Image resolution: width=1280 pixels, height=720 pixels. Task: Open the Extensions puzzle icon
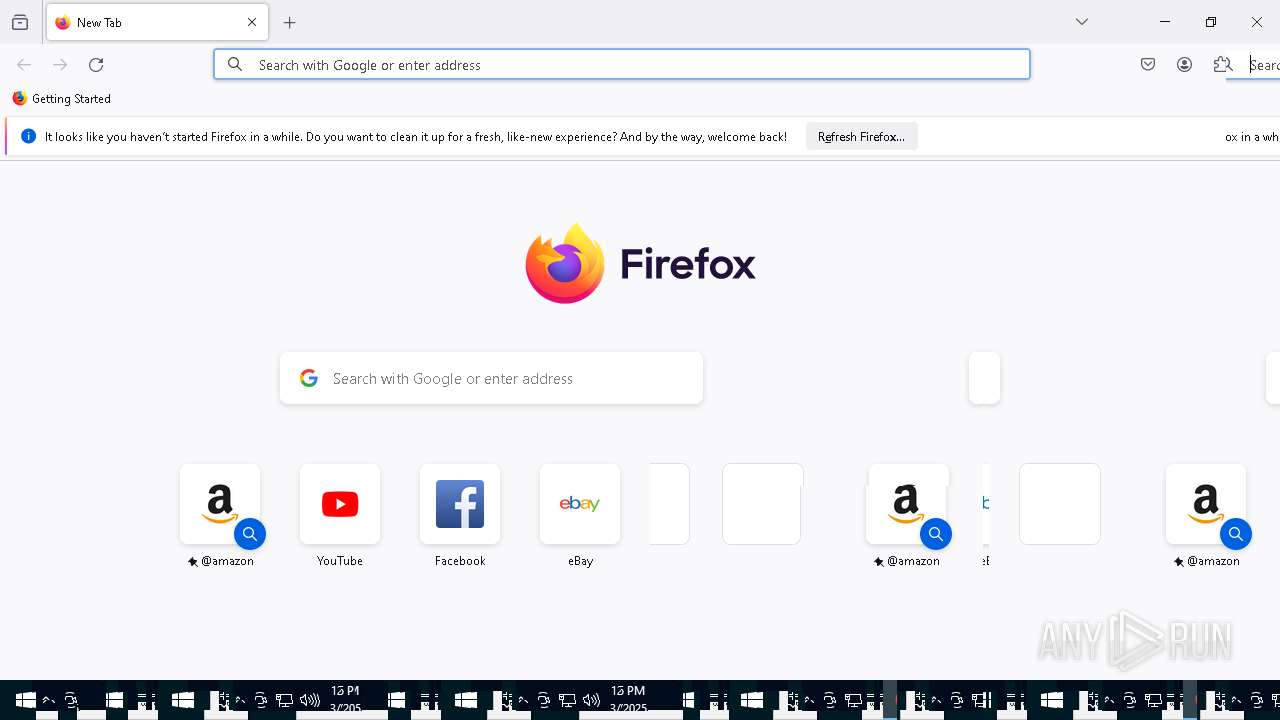point(1222,65)
